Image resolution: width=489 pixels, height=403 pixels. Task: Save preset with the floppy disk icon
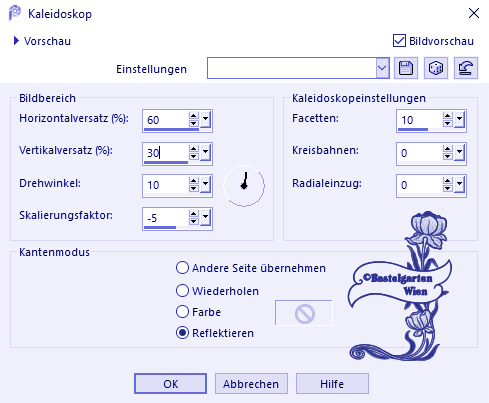point(406,68)
